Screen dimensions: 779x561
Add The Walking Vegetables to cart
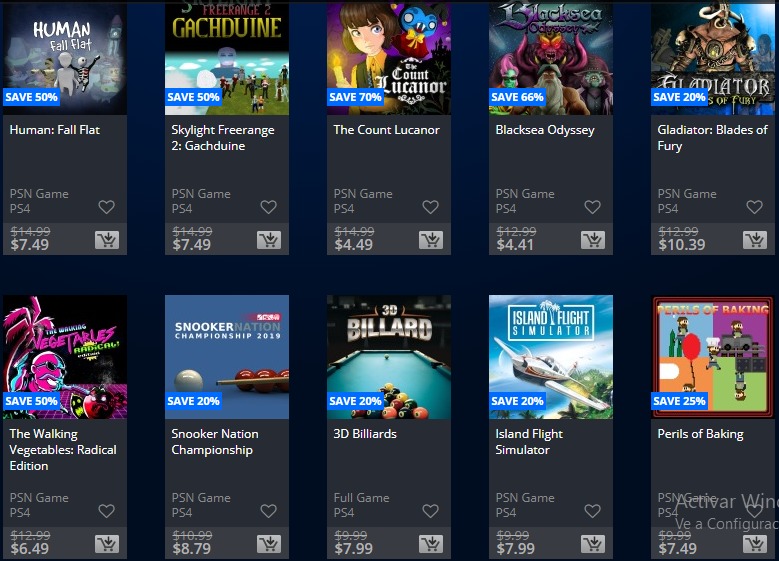pos(107,544)
